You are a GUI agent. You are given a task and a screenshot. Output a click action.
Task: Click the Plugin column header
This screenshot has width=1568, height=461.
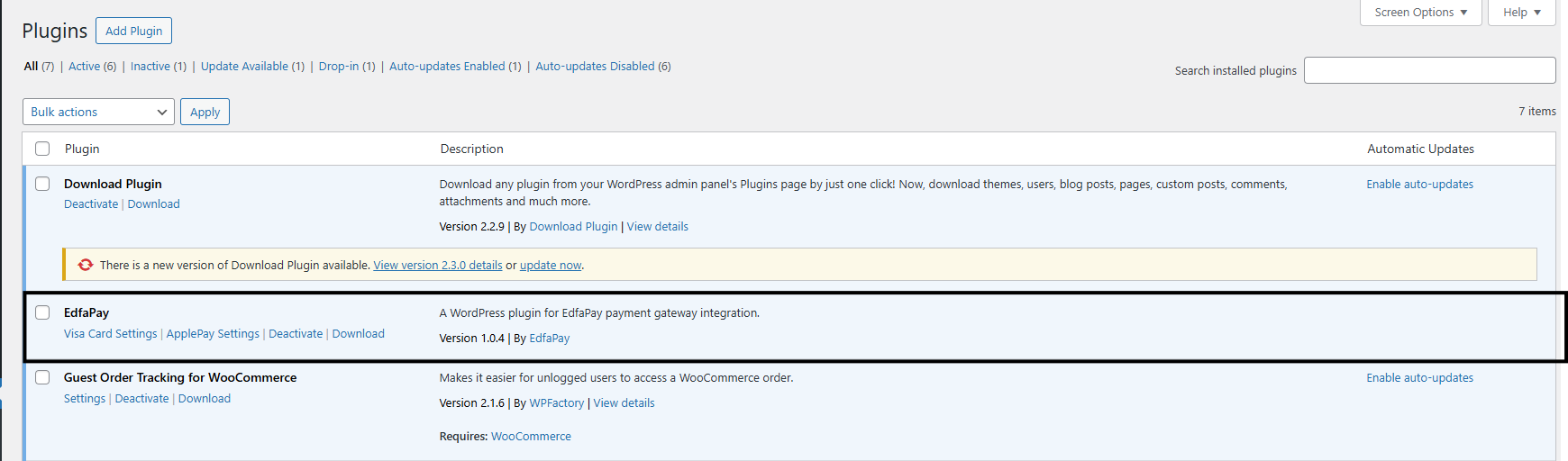[x=82, y=149]
